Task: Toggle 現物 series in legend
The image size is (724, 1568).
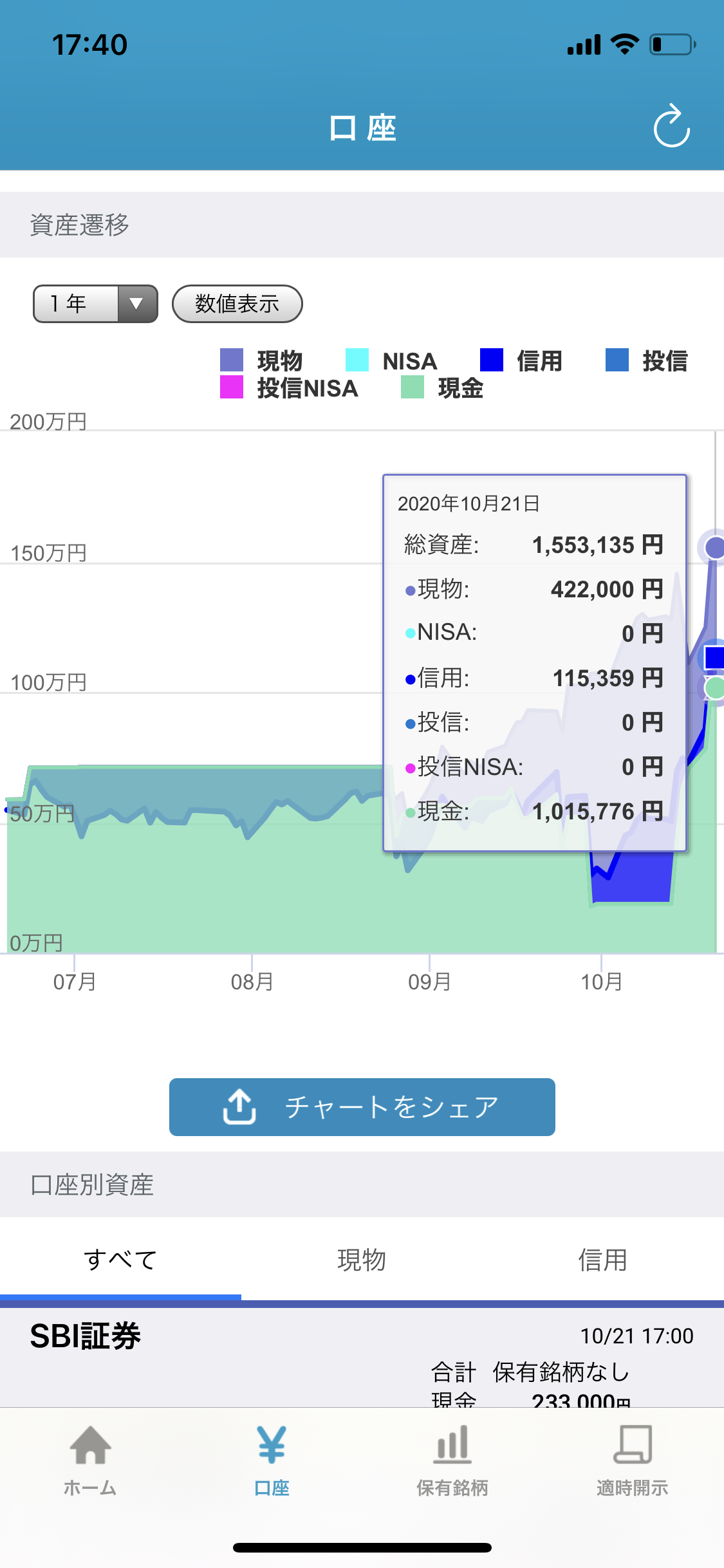Action: 261,360
